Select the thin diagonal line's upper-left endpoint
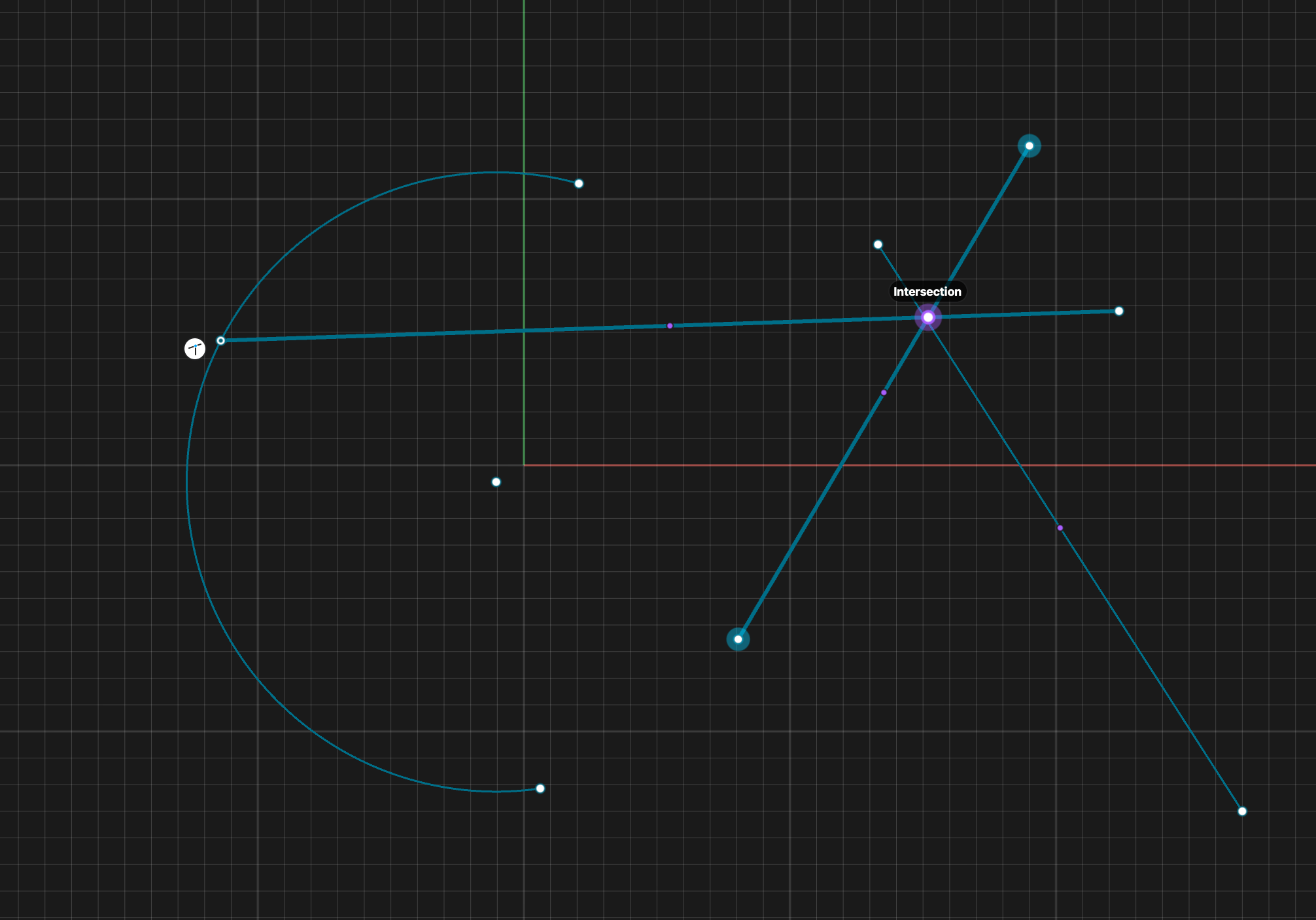The image size is (1316, 920). point(878,245)
